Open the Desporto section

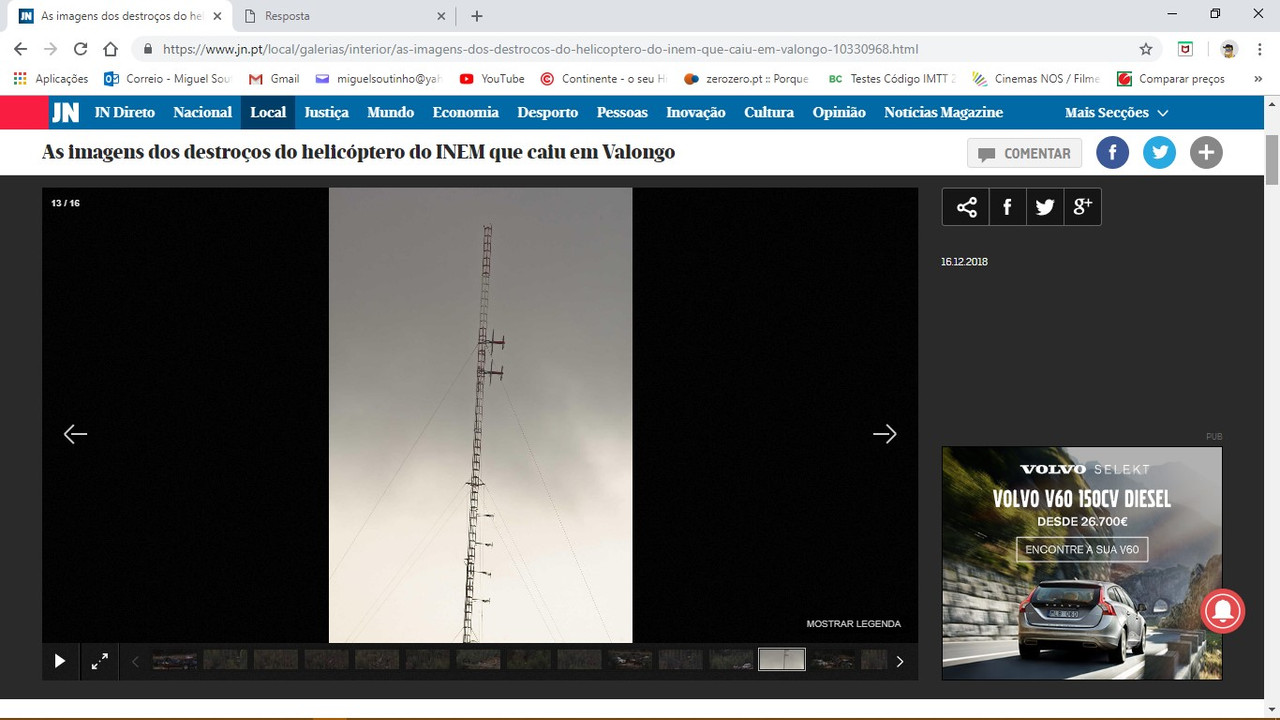coord(548,113)
